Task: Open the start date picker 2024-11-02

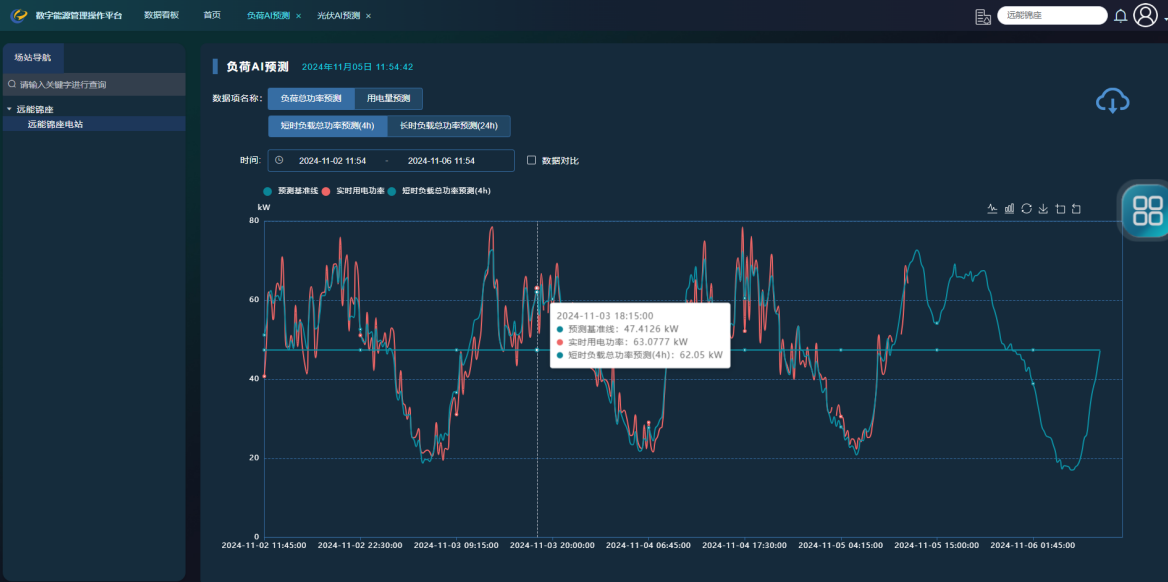Action: (332, 160)
